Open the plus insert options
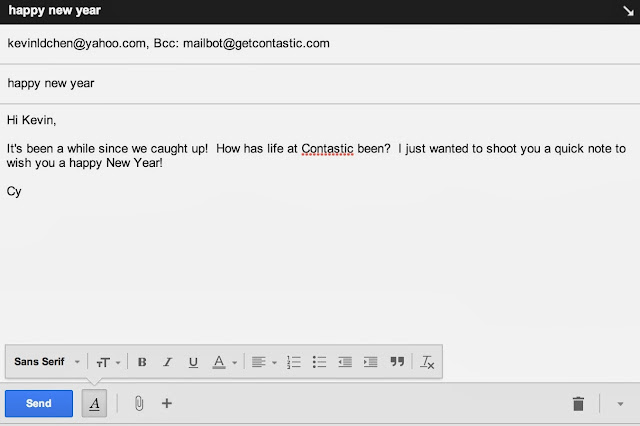Screen dimensions: 640x426 167,403
